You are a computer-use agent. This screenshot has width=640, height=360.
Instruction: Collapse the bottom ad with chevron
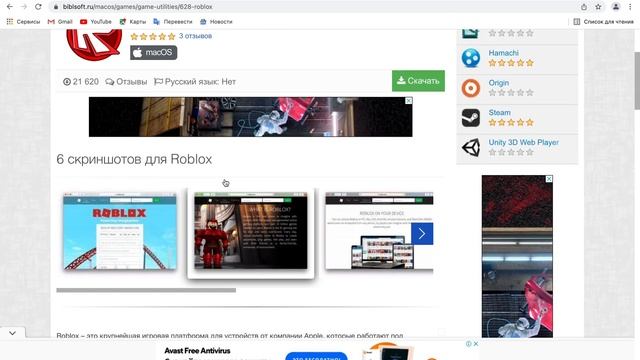pos(12,333)
